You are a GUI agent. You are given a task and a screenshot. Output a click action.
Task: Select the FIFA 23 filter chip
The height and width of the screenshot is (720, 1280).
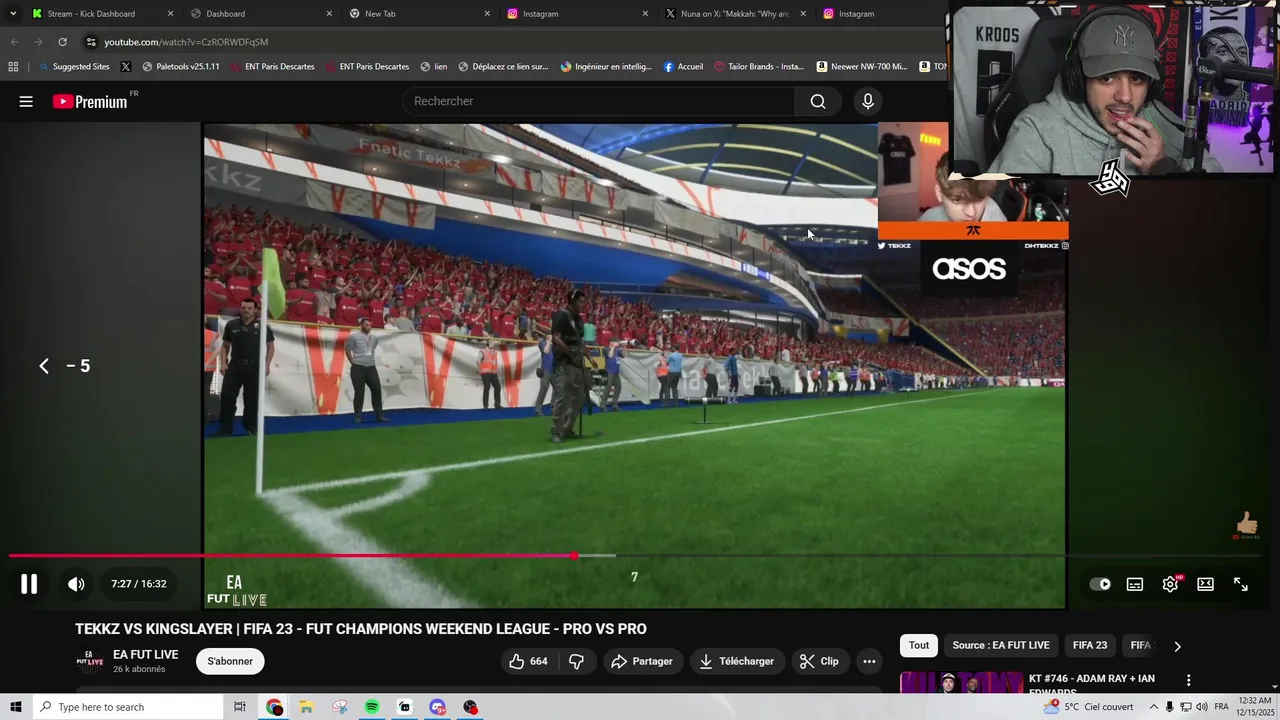tap(1090, 646)
